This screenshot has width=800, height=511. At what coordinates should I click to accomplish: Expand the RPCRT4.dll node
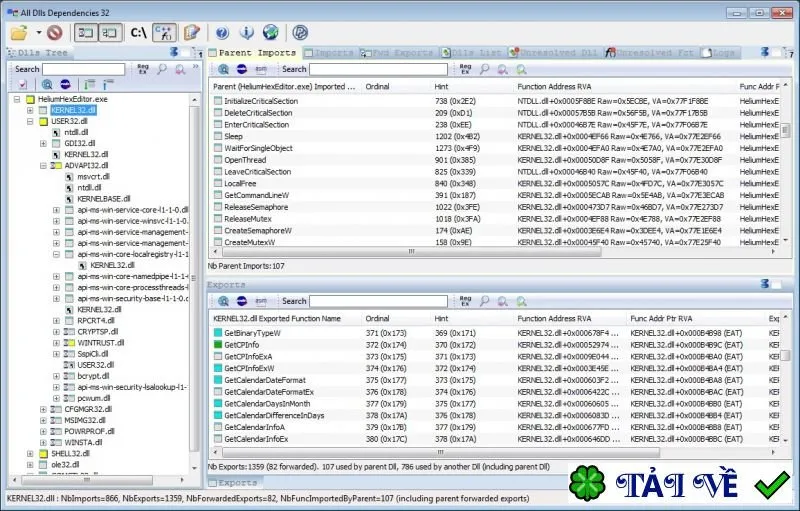pyautogui.click(x=57, y=321)
